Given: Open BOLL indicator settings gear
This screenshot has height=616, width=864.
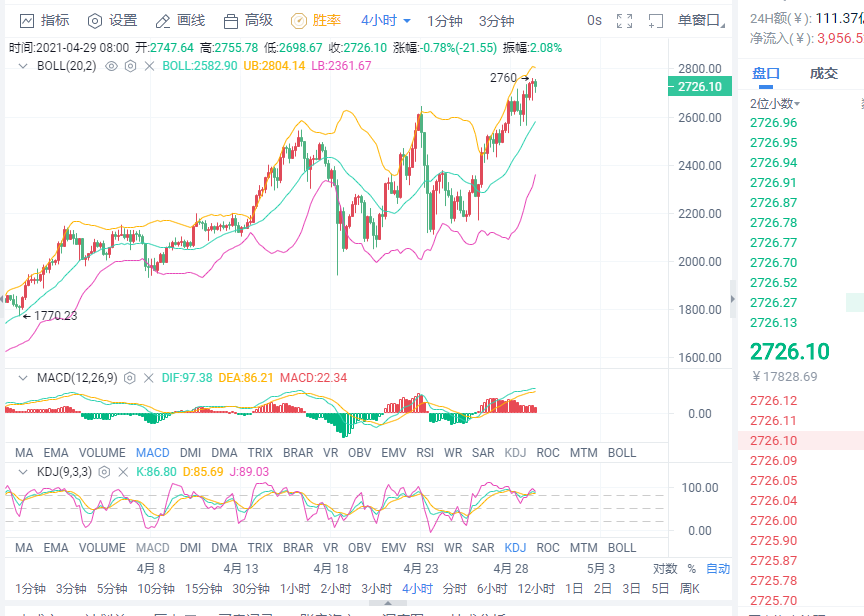Looking at the screenshot, I should 130,66.
